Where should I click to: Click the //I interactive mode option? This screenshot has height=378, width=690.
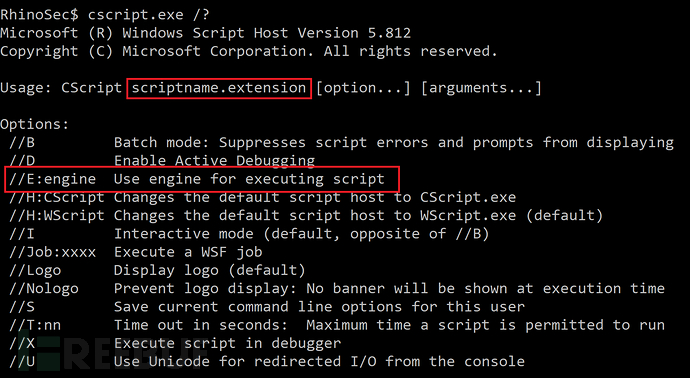[x=22, y=234]
